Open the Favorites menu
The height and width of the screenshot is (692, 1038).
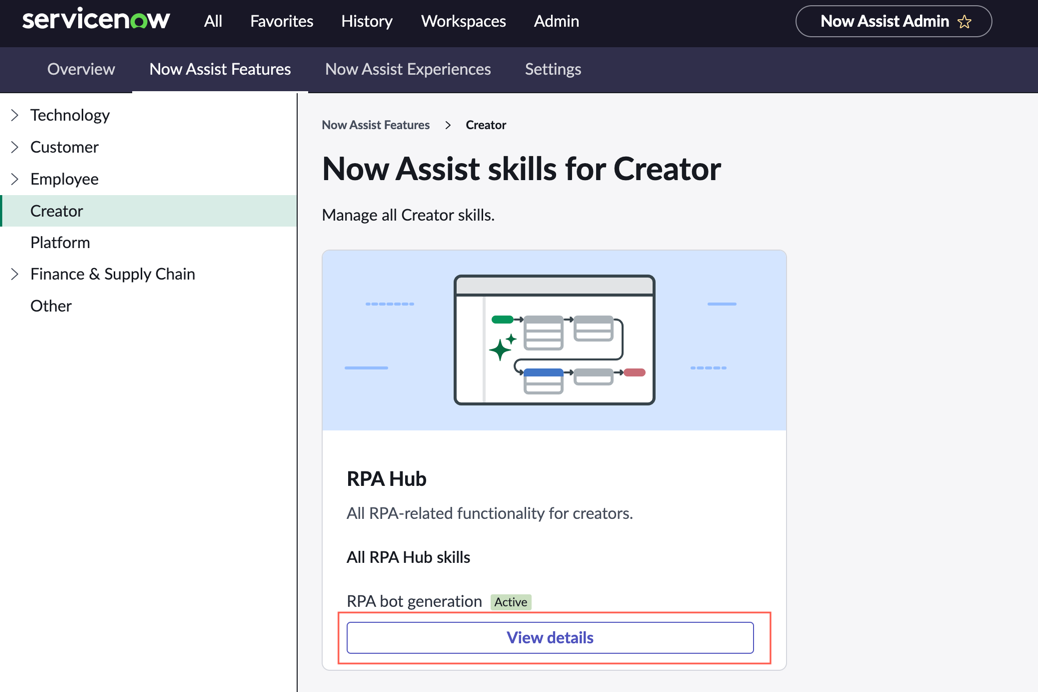pos(281,21)
